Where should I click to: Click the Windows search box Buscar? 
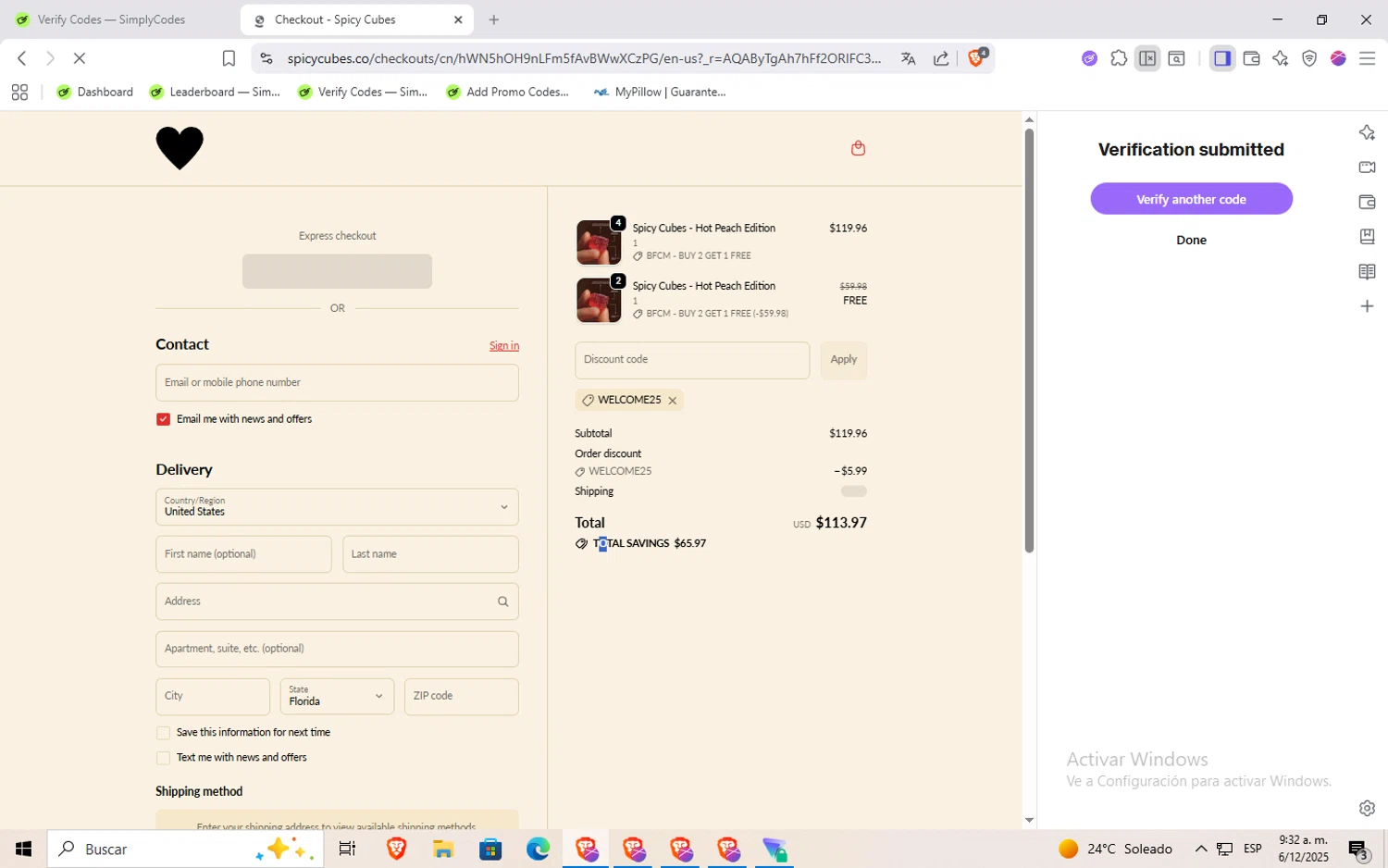(185, 849)
